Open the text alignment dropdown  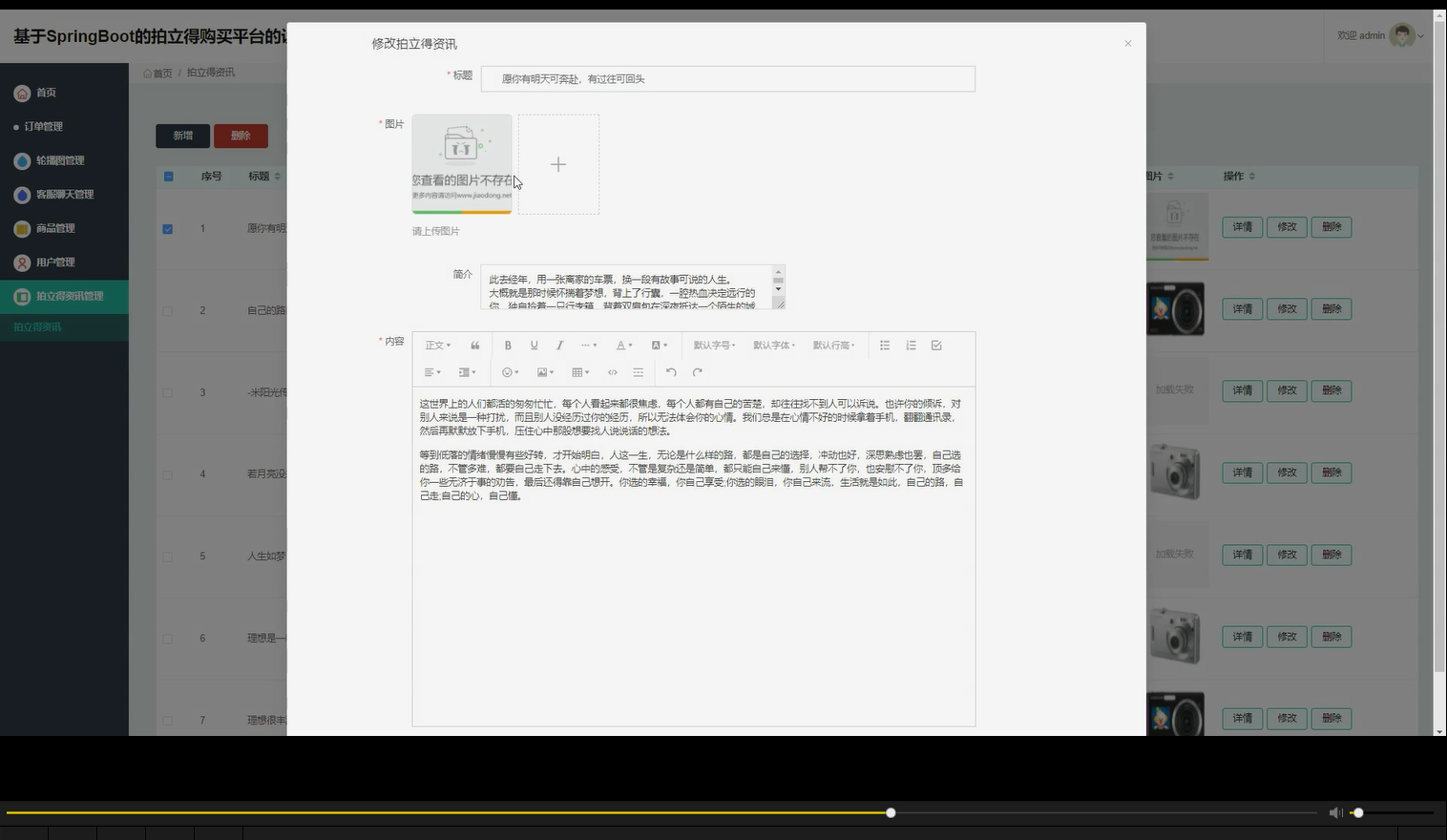pyautogui.click(x=432, y=372)
